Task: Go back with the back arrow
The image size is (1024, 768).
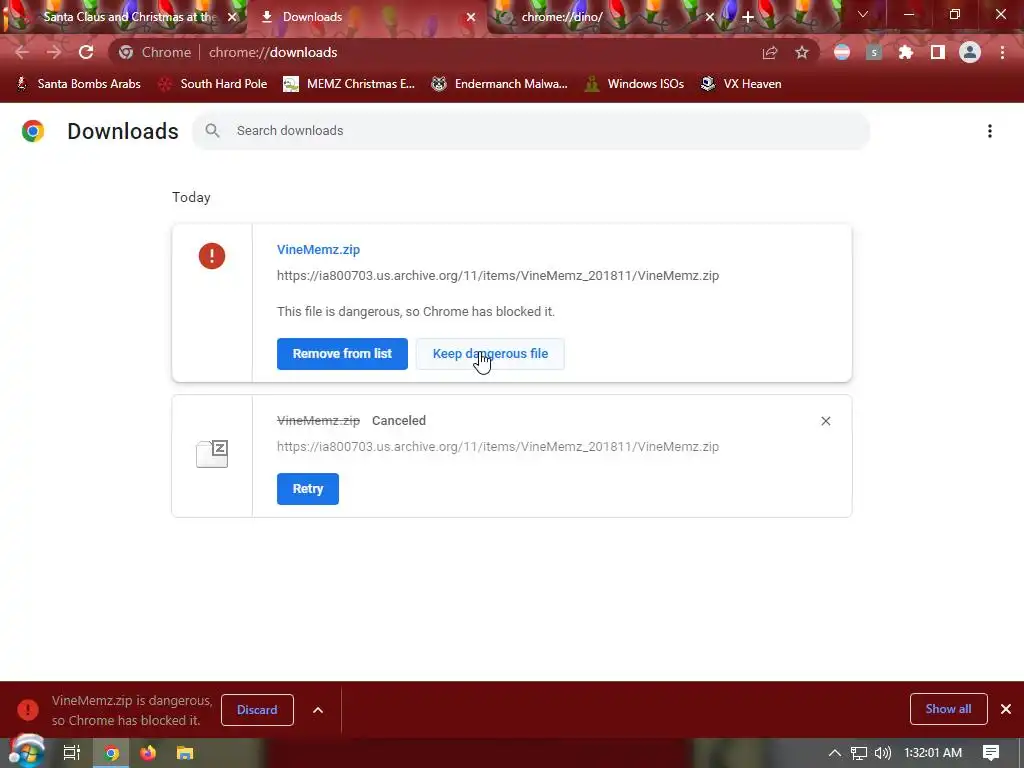Action: [22, 52]
